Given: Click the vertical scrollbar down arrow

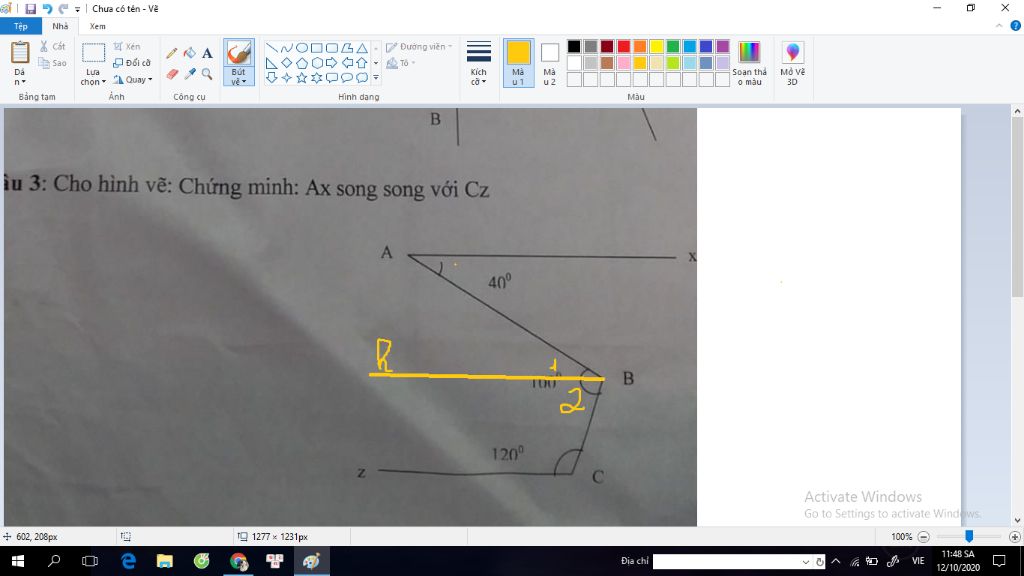Looking at the screenshot, I should pyautogui.click(x=1017, y=520).
